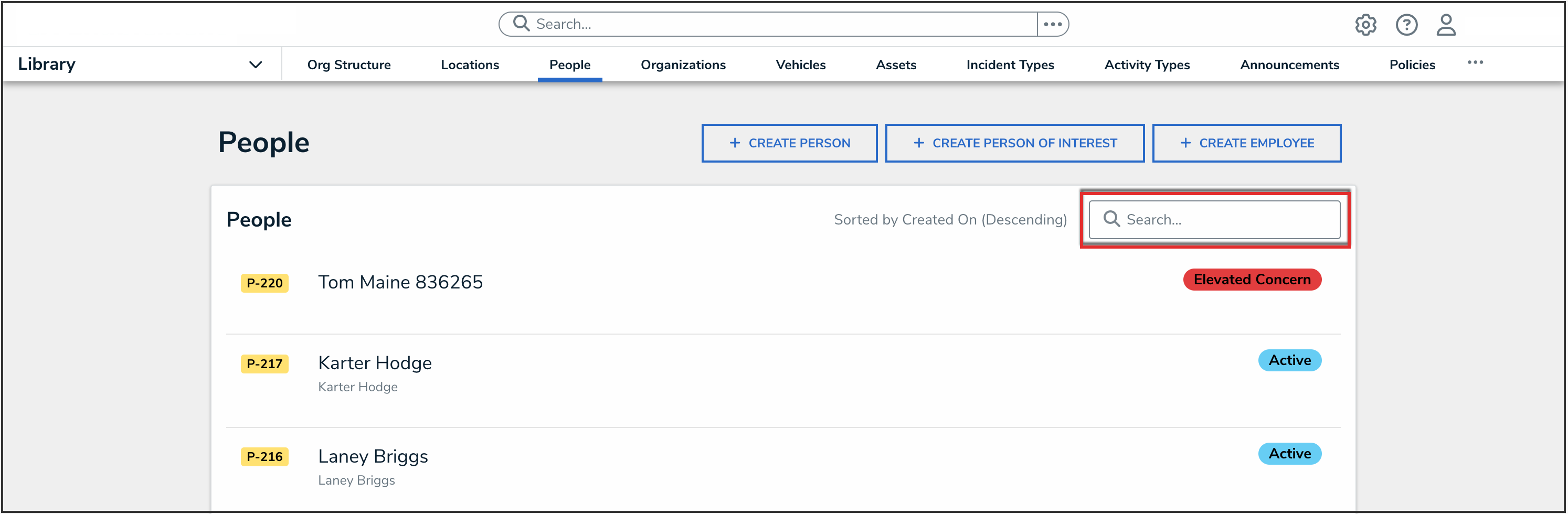Viewport: 1568px width, 514px height.
Task: Click the global search options ellipsis
Action: (1053, 24)
